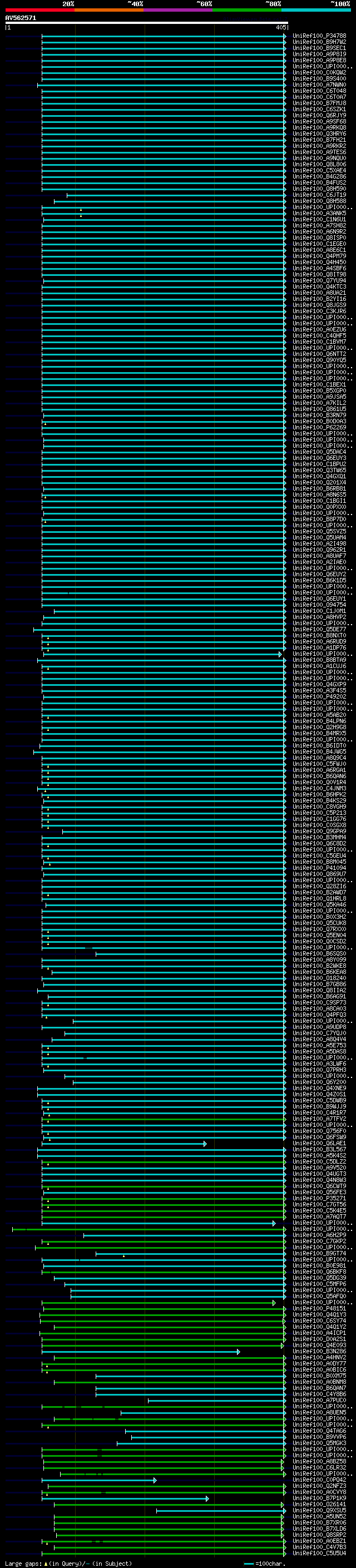The height and width of the screenshot is (1568, 356).
Task: Open the UniRef100_C5XAE4 entry
Action: click(x=319, y=170)
